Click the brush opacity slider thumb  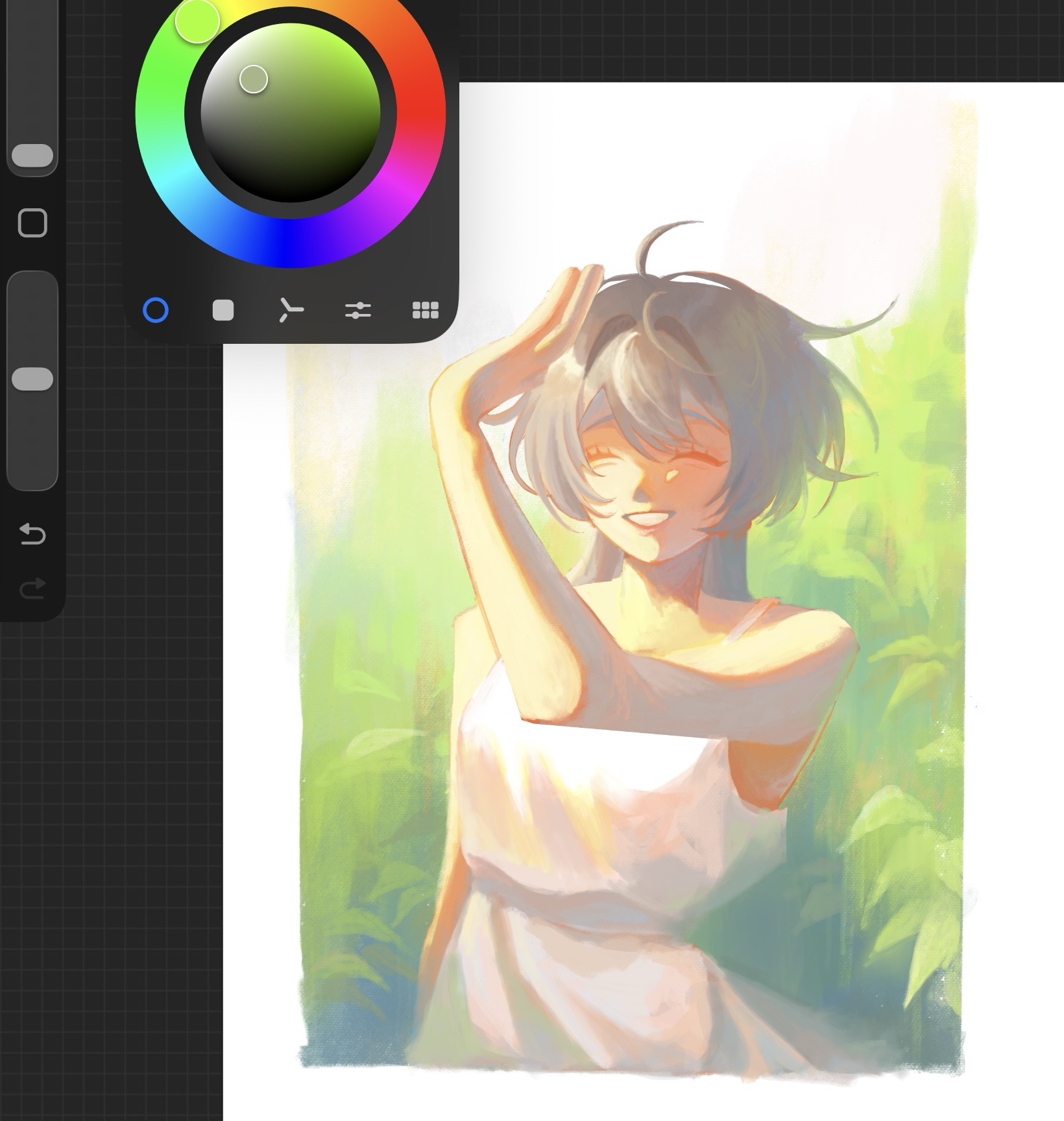click(32, 380)
